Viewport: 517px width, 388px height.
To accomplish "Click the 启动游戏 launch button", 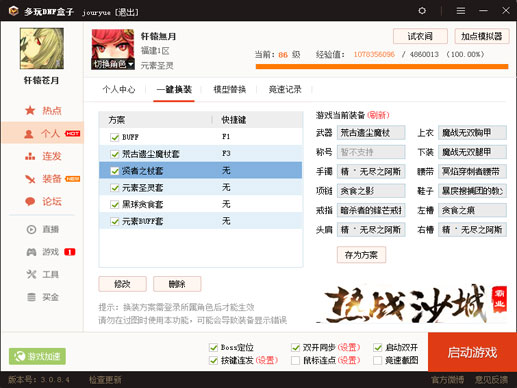I will click(472, 352).
